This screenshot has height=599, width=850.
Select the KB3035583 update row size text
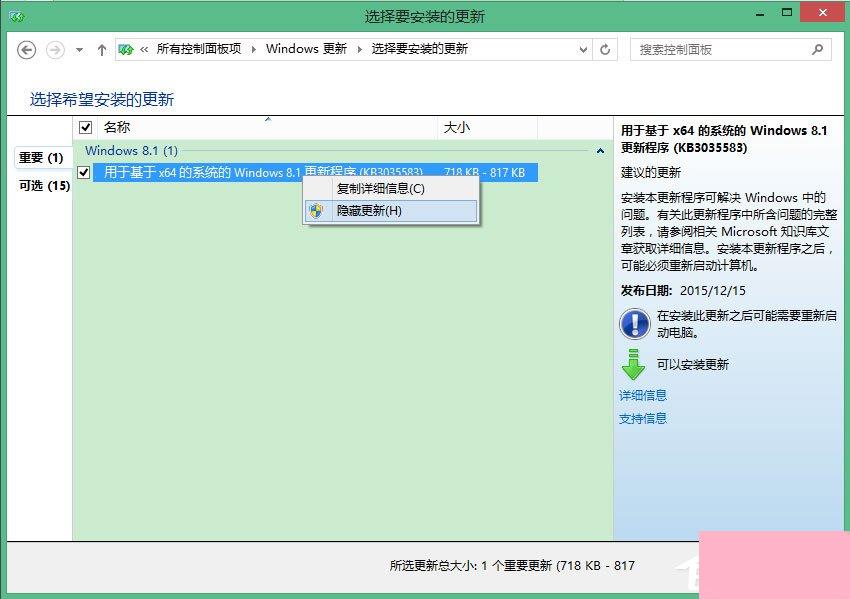click(x=485, y=172)
